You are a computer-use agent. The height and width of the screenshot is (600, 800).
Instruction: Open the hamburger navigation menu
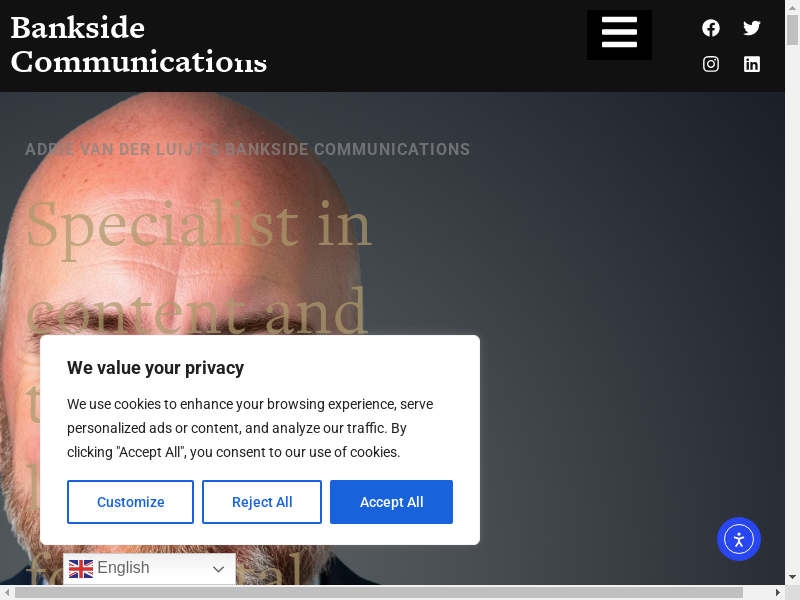[x=619, y=34]
